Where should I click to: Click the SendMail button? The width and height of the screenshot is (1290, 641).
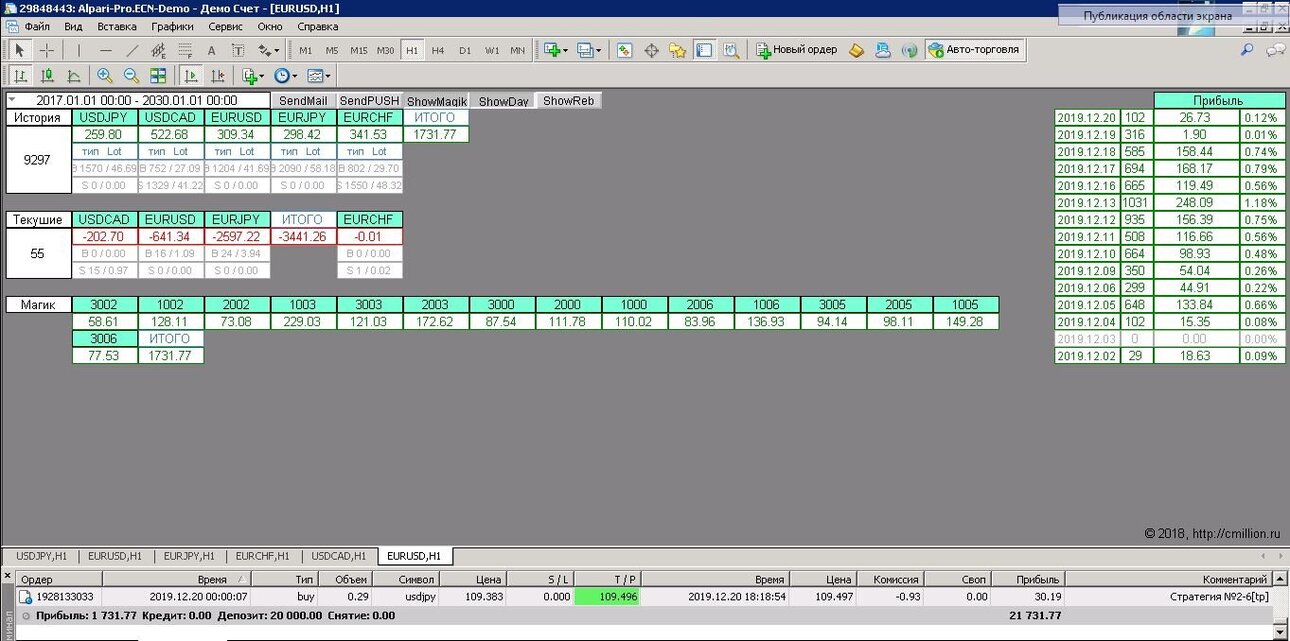pos(303,101)
